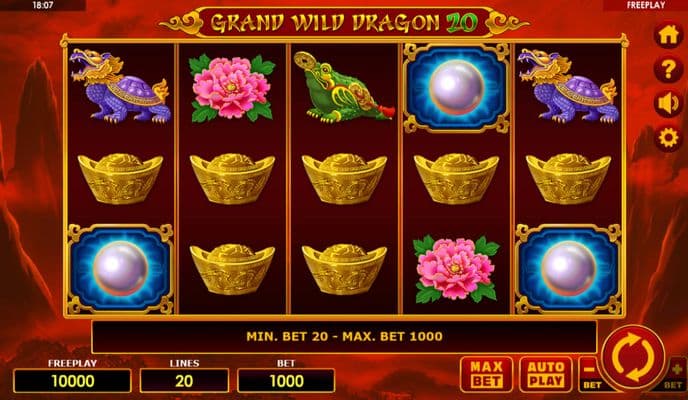Start AUTO PLAY mode
Image resolution: width=688 pixels, height=400 pixels.
[545, 374]
